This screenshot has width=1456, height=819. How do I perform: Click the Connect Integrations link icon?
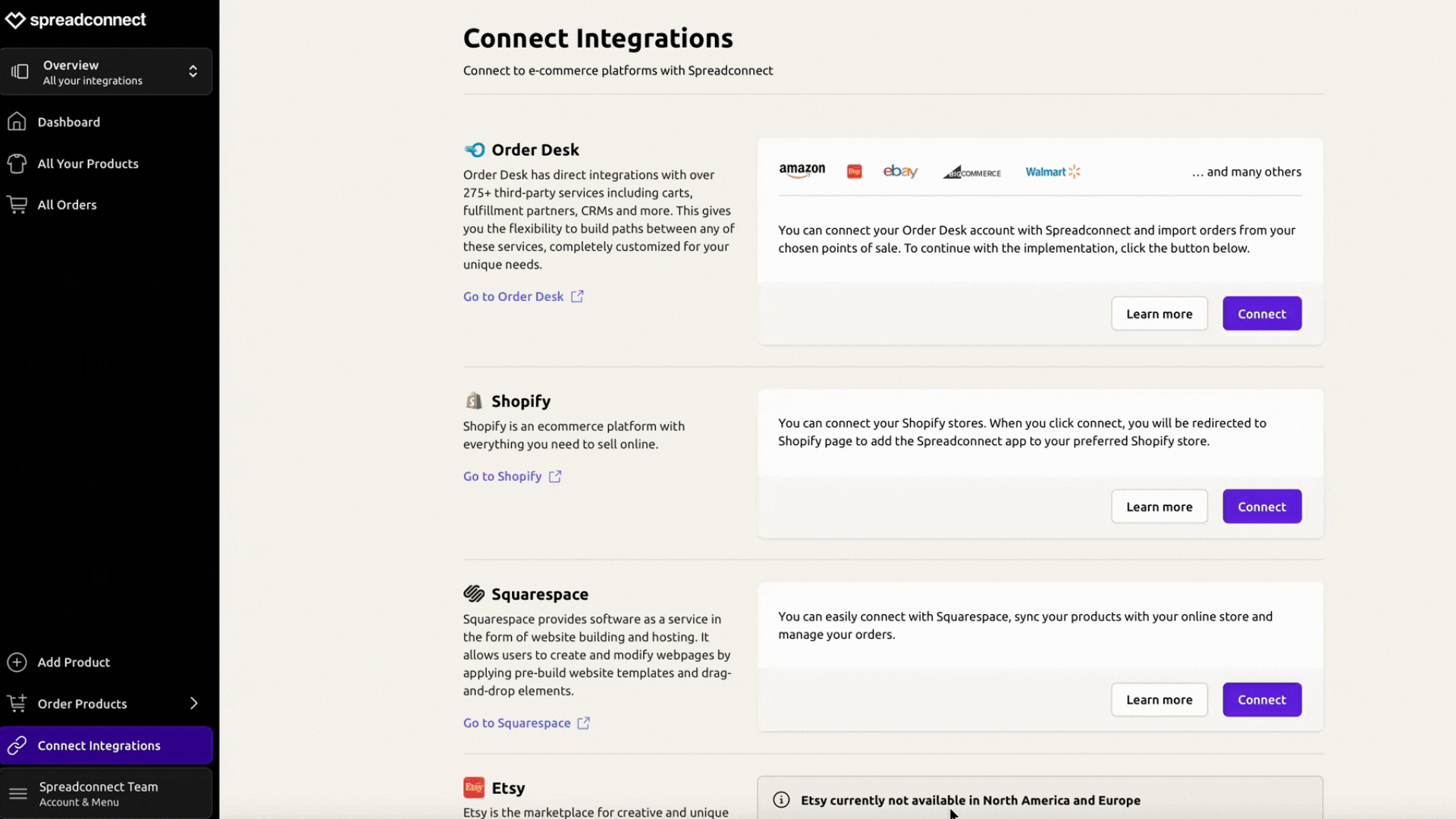pyautogui.click(x=17, y=745)
